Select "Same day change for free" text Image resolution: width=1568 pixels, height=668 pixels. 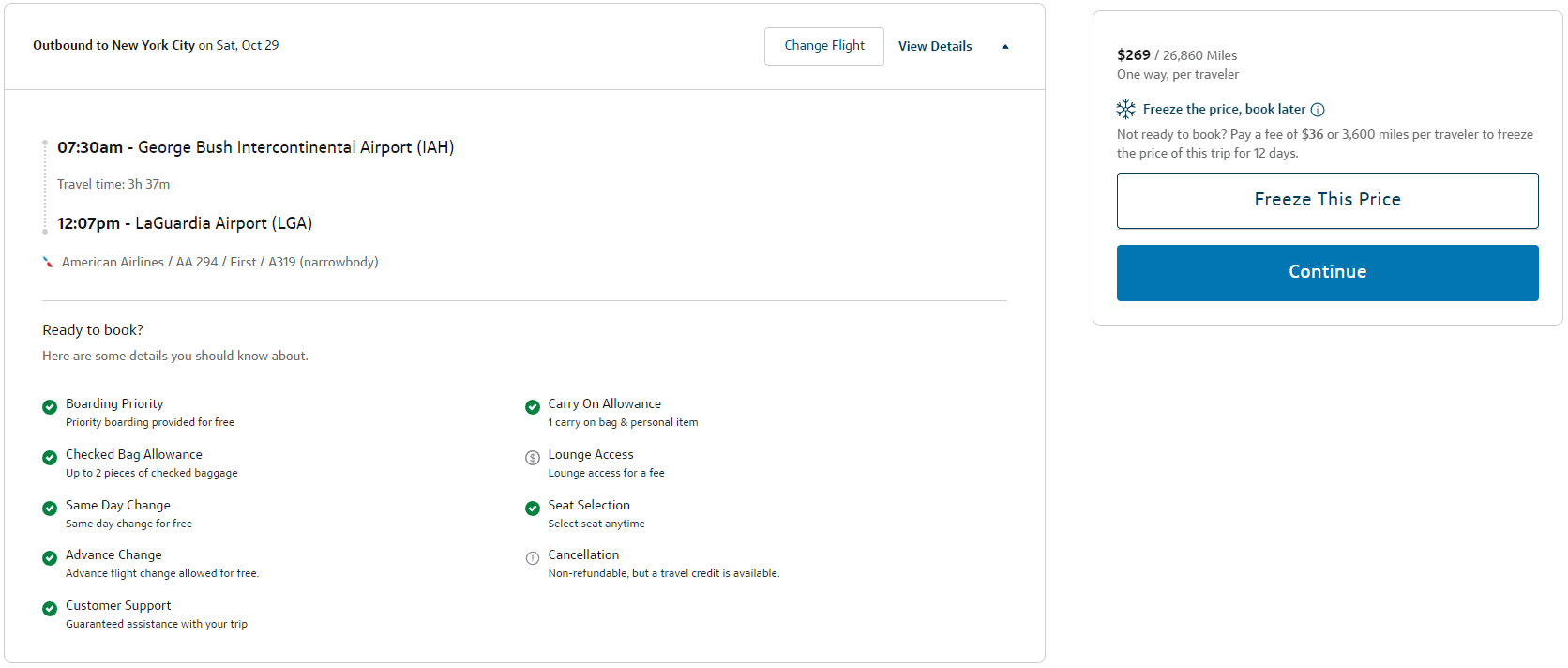pyautogui.click(x=128, y=524)
